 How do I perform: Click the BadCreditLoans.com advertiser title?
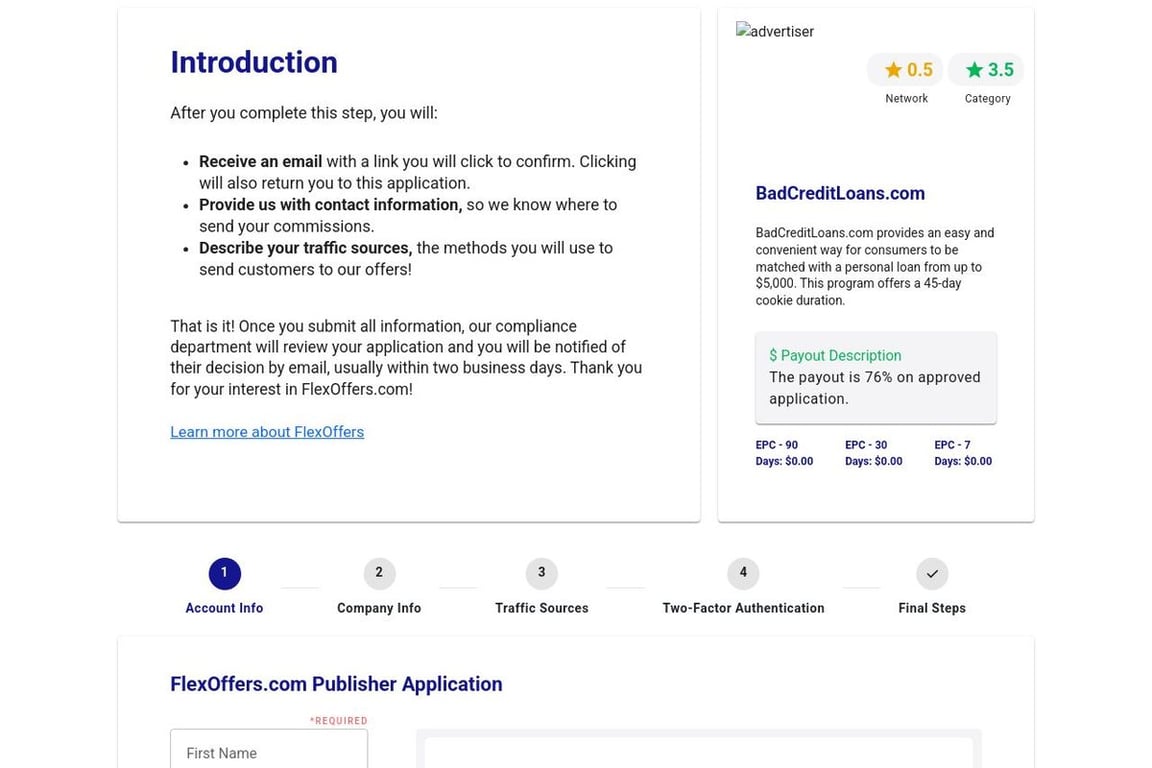pos(840,193)
